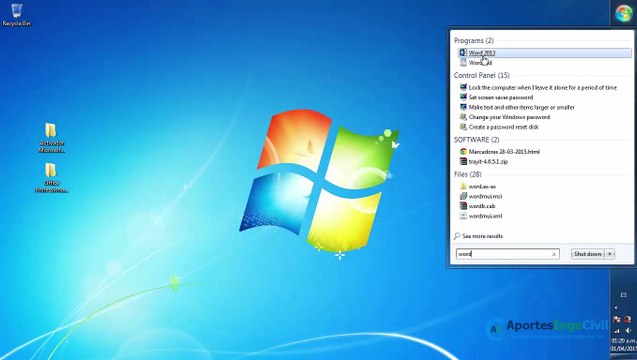Click the 'SOFTWARE (2)' group header
The image size is (637, 360).
[477, 139]
